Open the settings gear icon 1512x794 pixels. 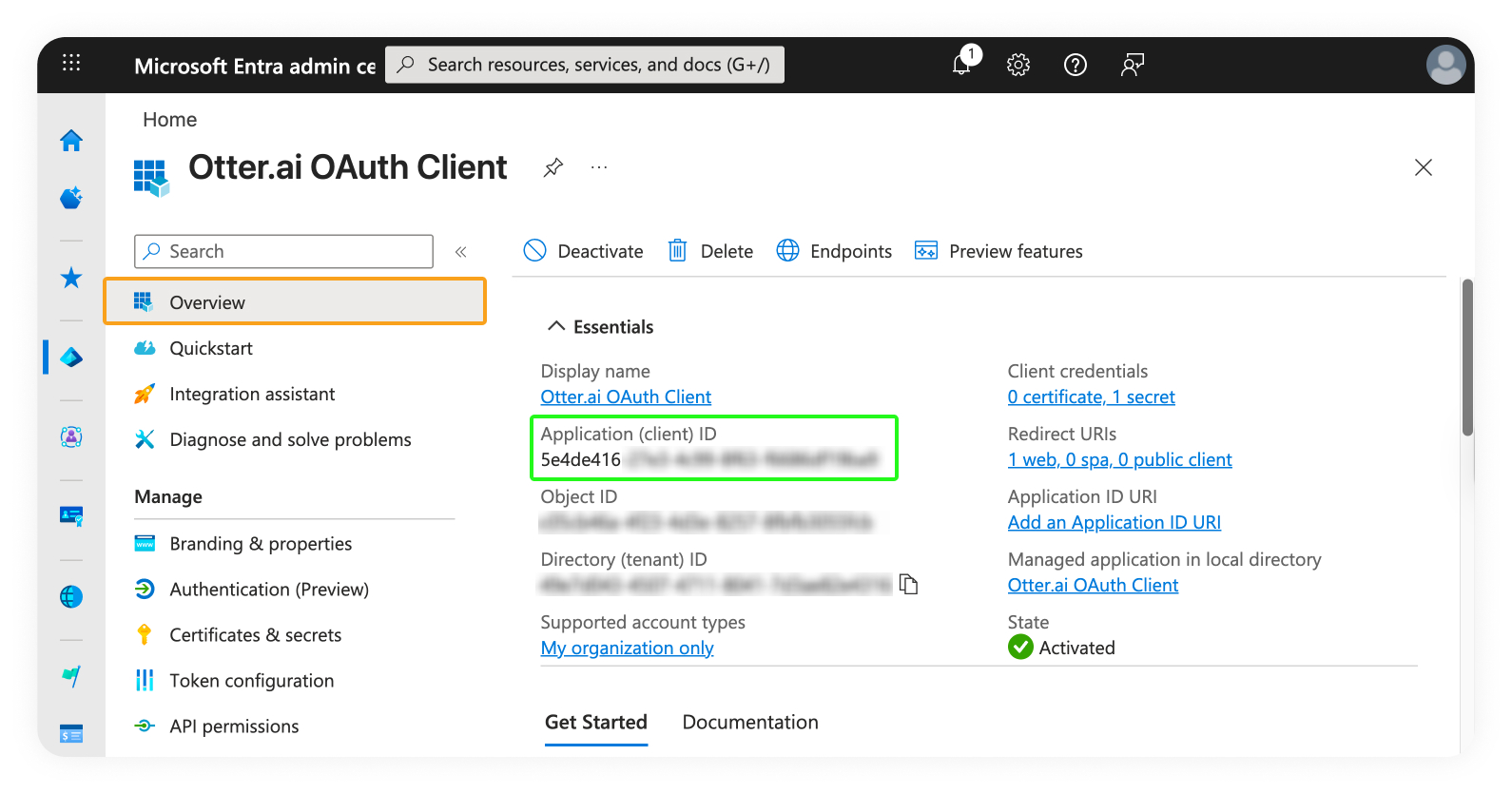pyautogui.click(x=1018, y=65)
